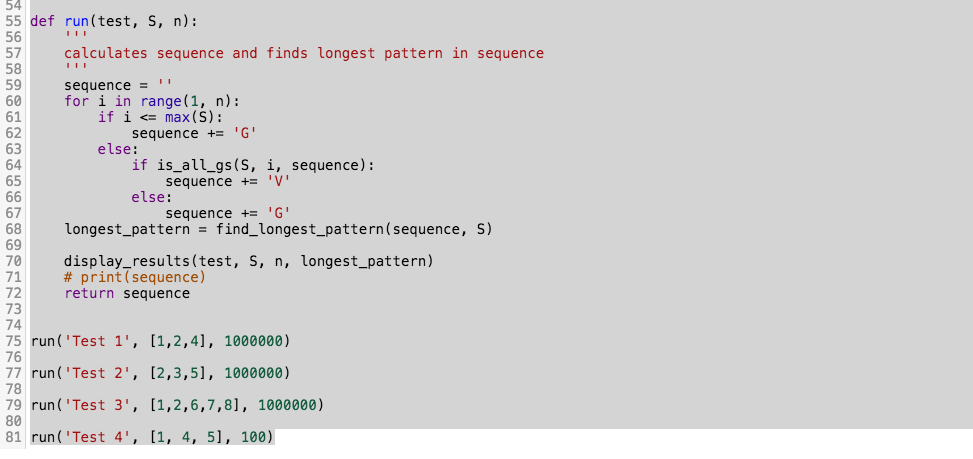
Task: Click line number 68 in the gutter
Action: tap(14, 230)
